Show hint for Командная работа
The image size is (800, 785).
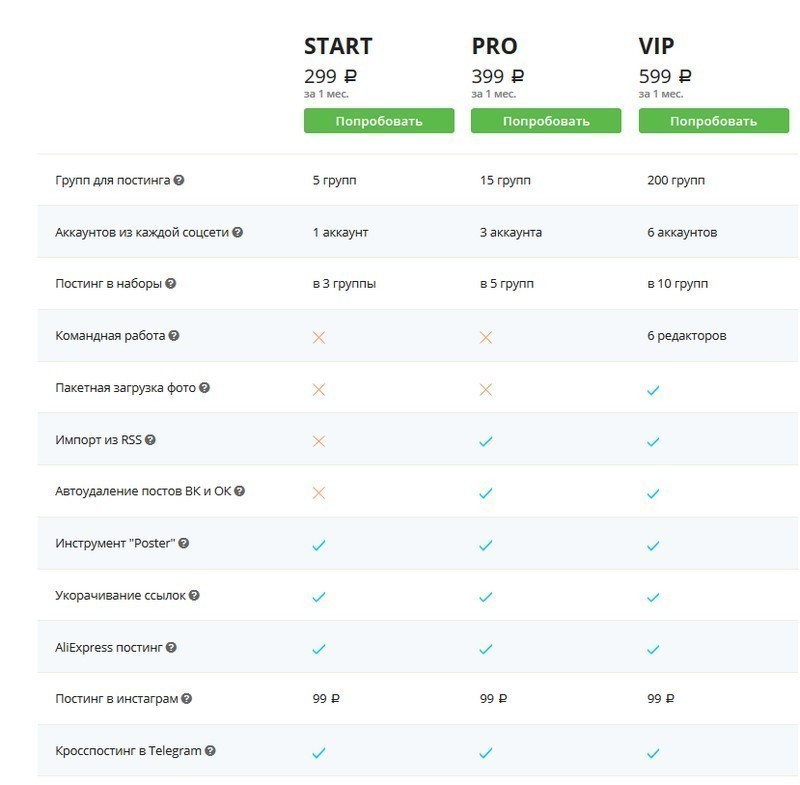click(x=174, y=336)
